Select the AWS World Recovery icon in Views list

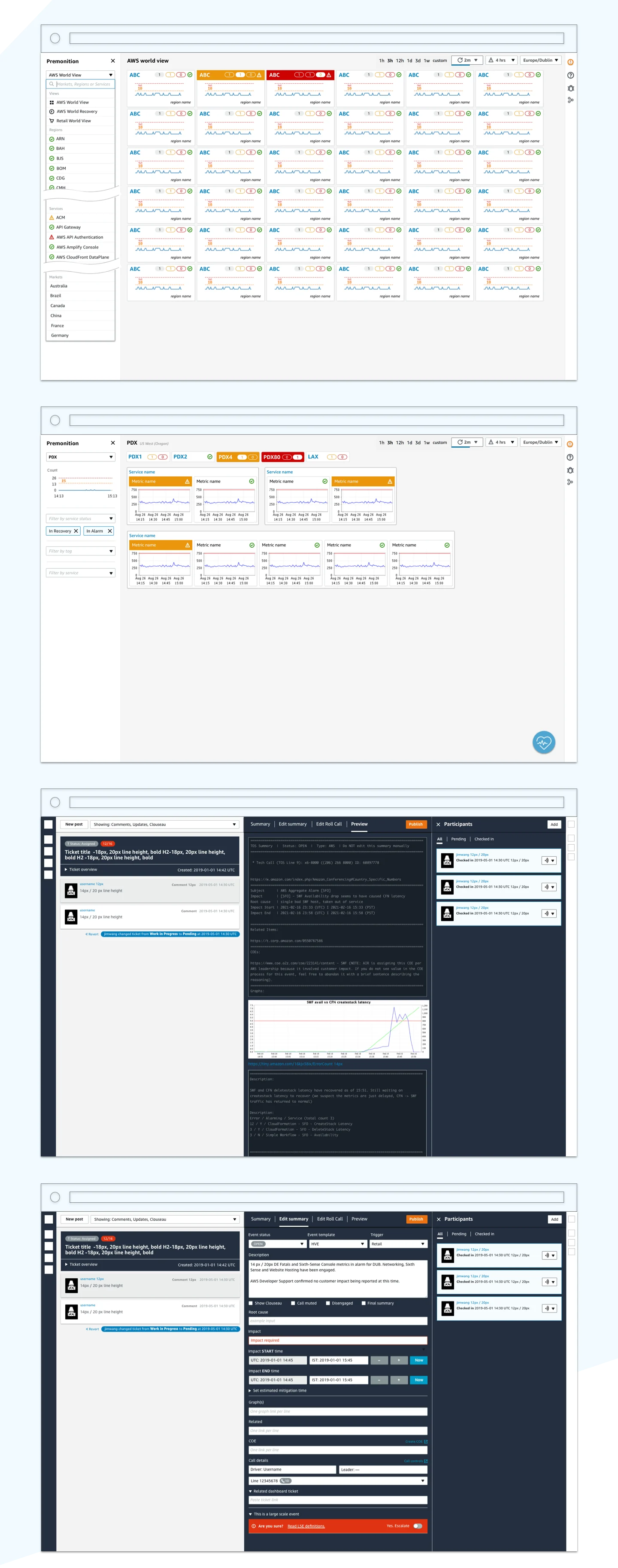coord(52,112)
